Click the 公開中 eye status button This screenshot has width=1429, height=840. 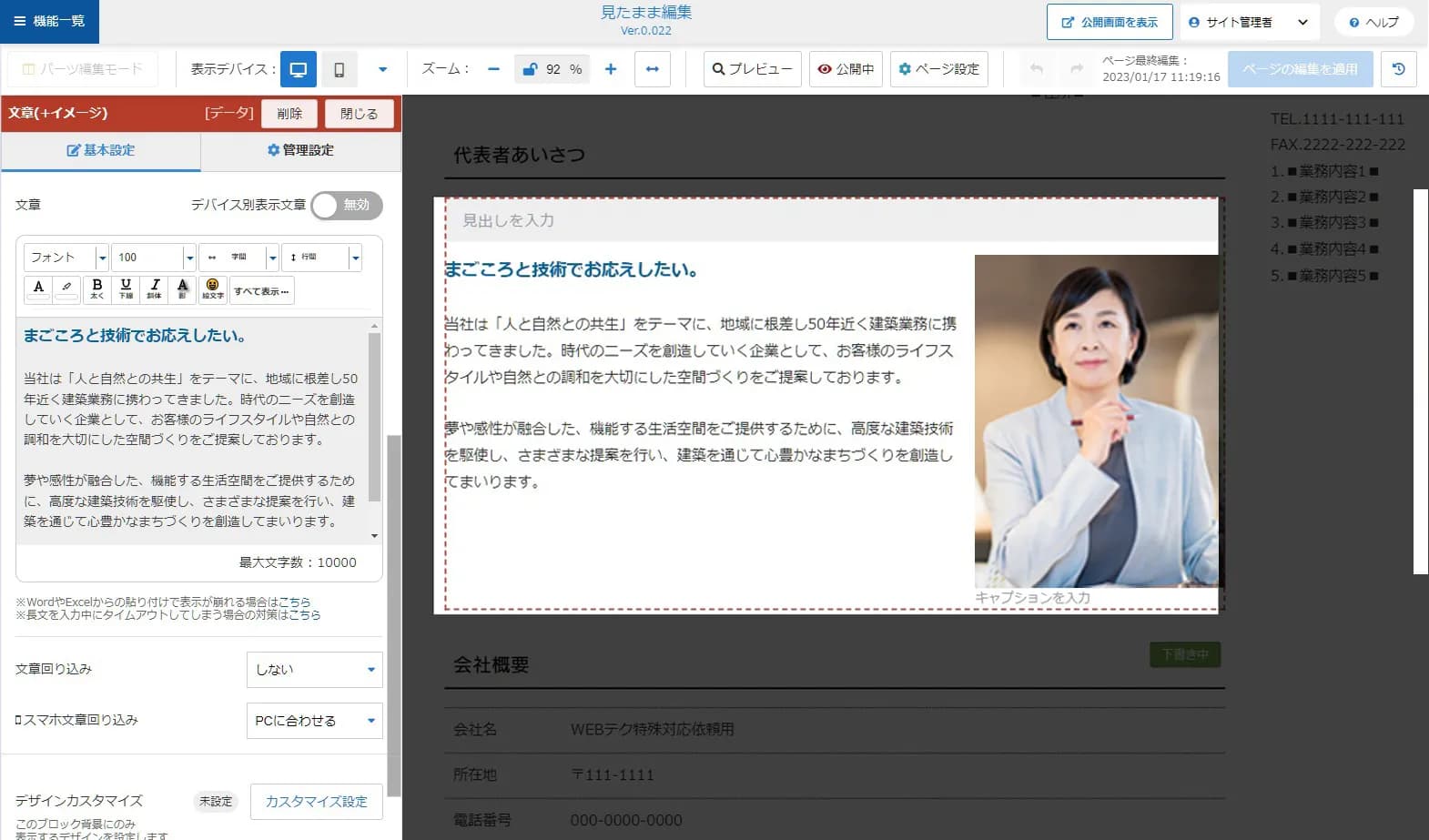click(846, 69)
